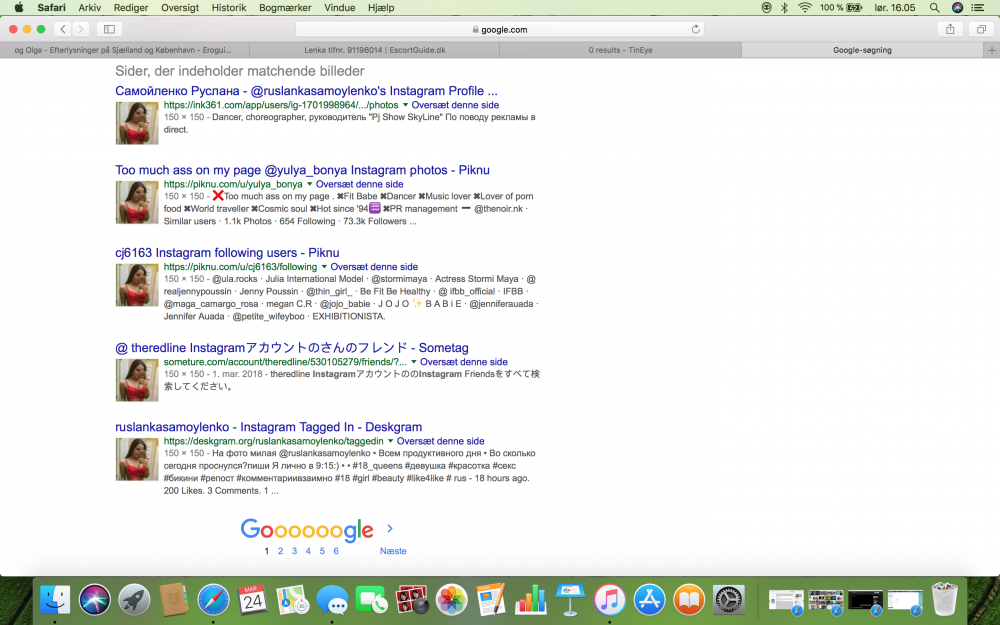1000x625 pixels.
Task: Go forward with the Safari forward arrow
Action: [80, 29]
